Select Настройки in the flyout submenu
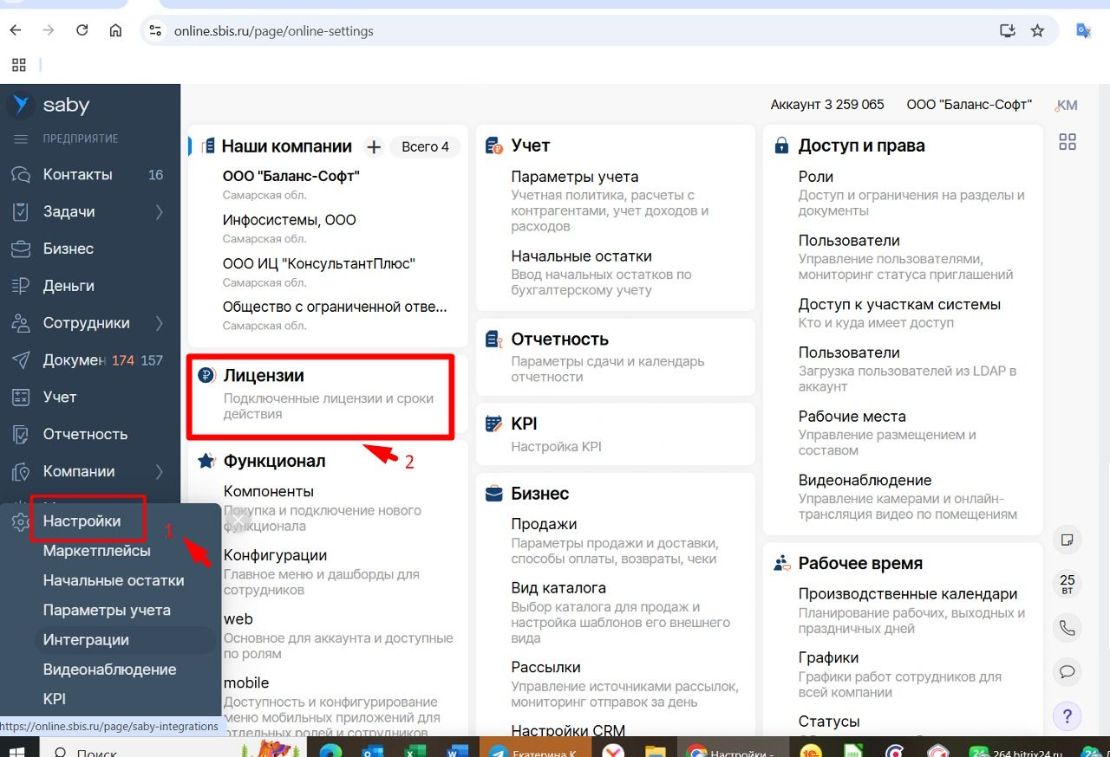Screen dimensions: 1110x757 click(x=82, y=521)
